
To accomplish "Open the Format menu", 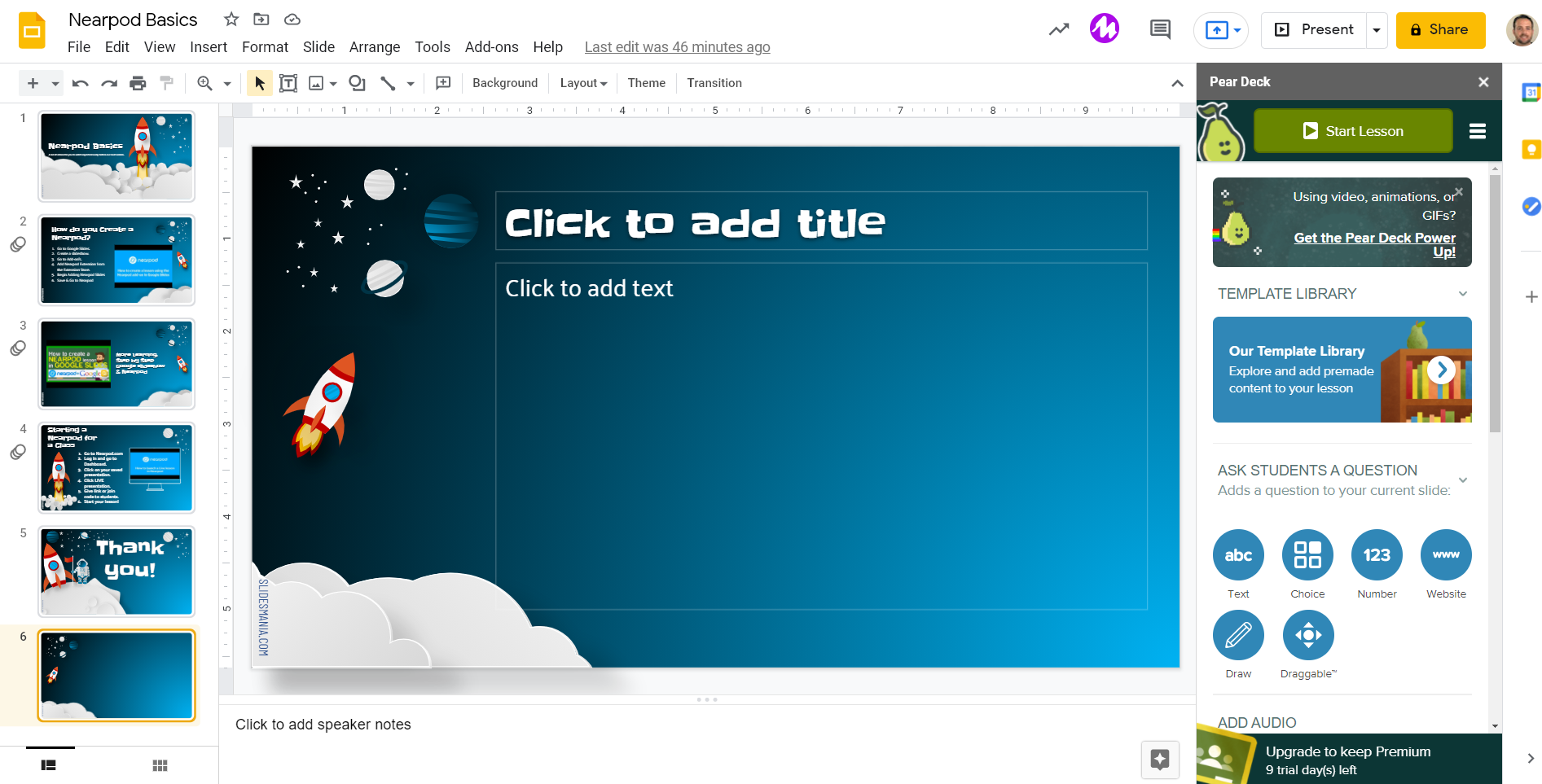I will (x=266, y=47).
